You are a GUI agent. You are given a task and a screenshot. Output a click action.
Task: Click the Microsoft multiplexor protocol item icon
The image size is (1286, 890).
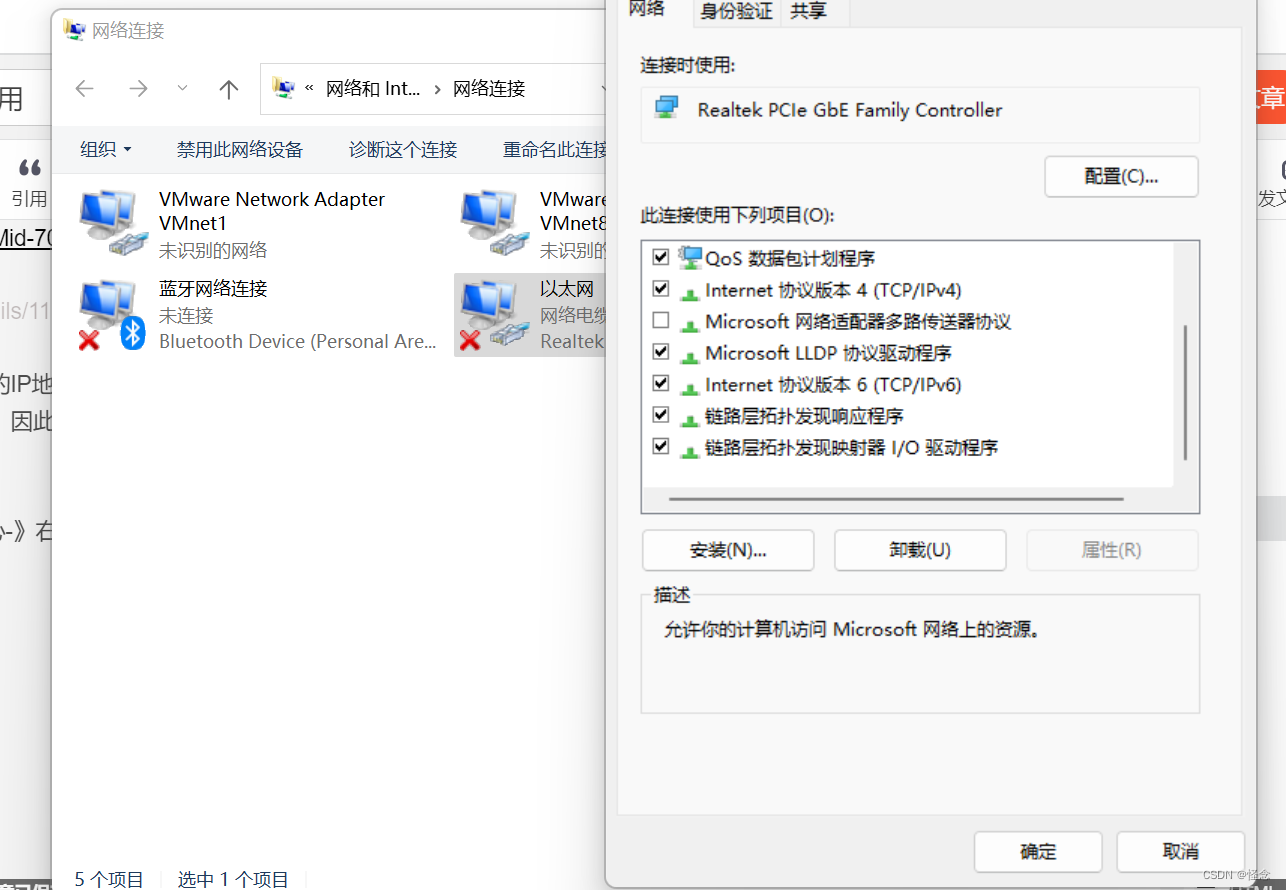pos(689,324)
